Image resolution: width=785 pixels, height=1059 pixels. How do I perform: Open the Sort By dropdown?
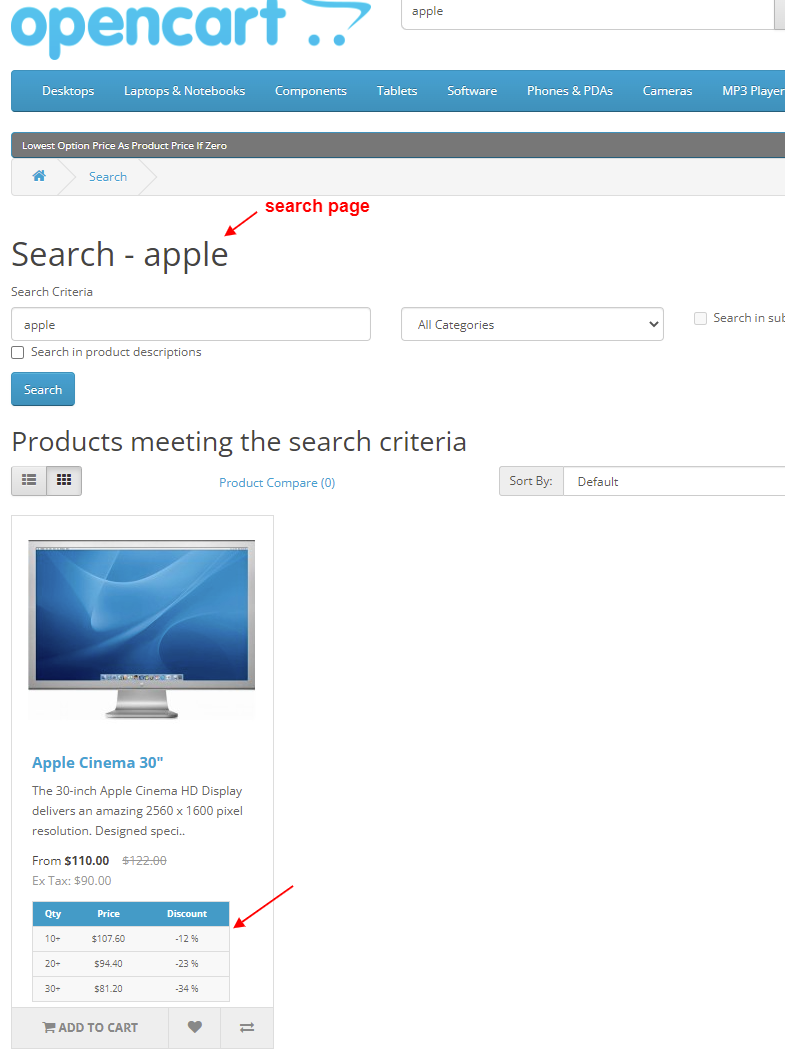pos(673,482)
